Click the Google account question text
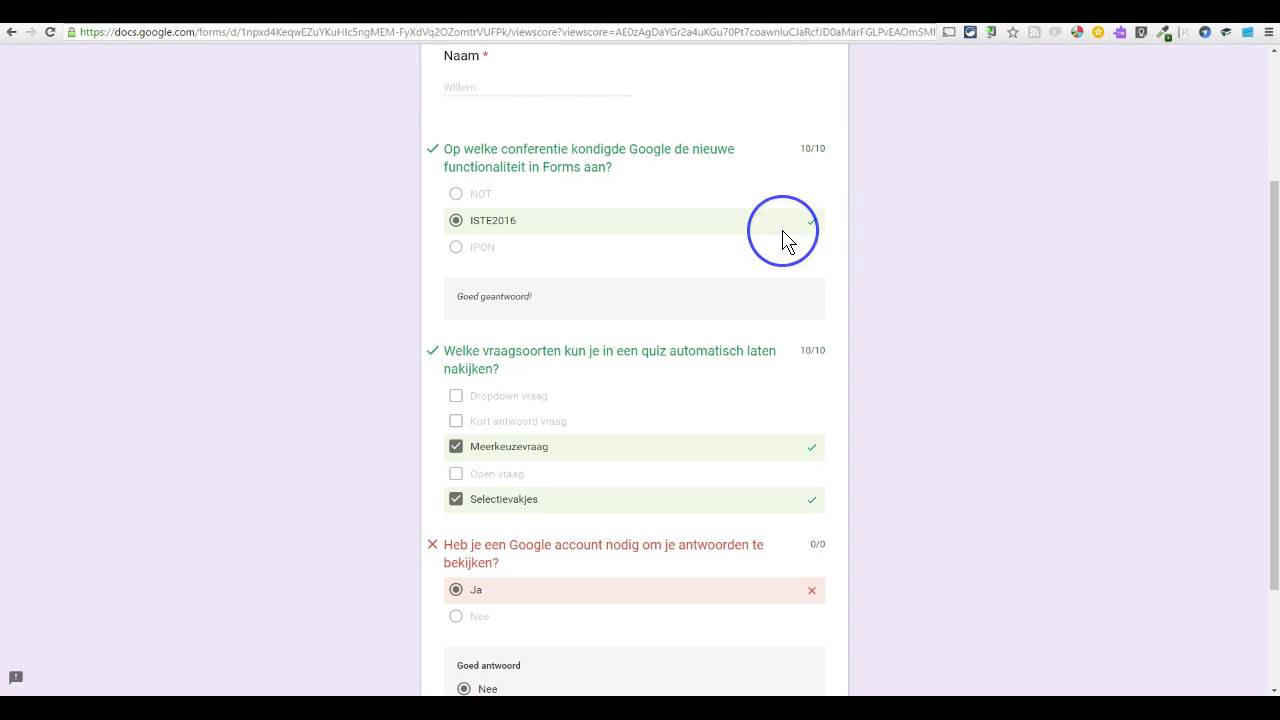 coord(604,554)
